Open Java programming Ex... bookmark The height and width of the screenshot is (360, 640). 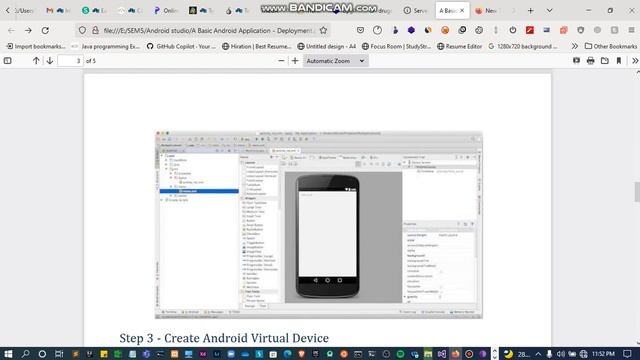click(106, 47)
